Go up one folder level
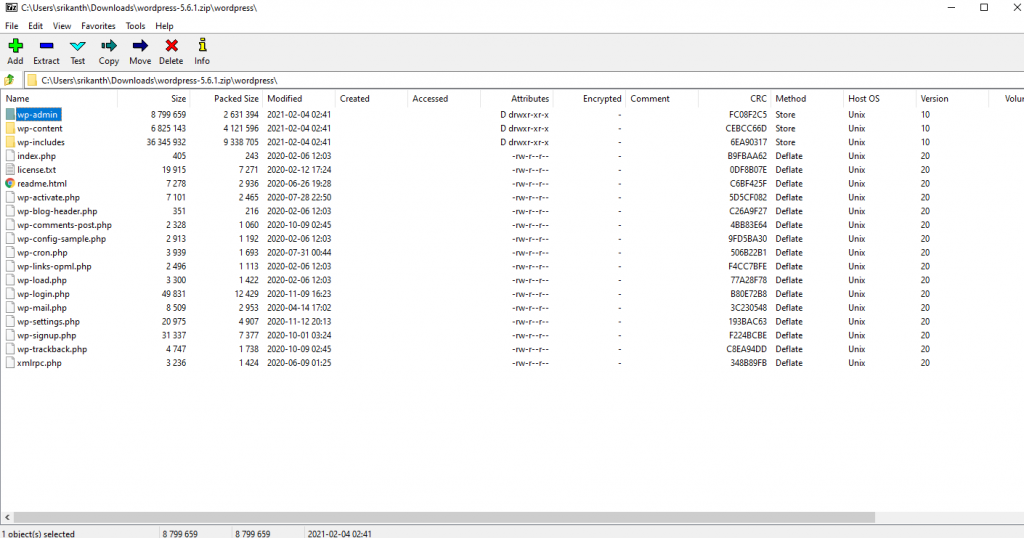 pyautogui.click(x=9, y=80)
